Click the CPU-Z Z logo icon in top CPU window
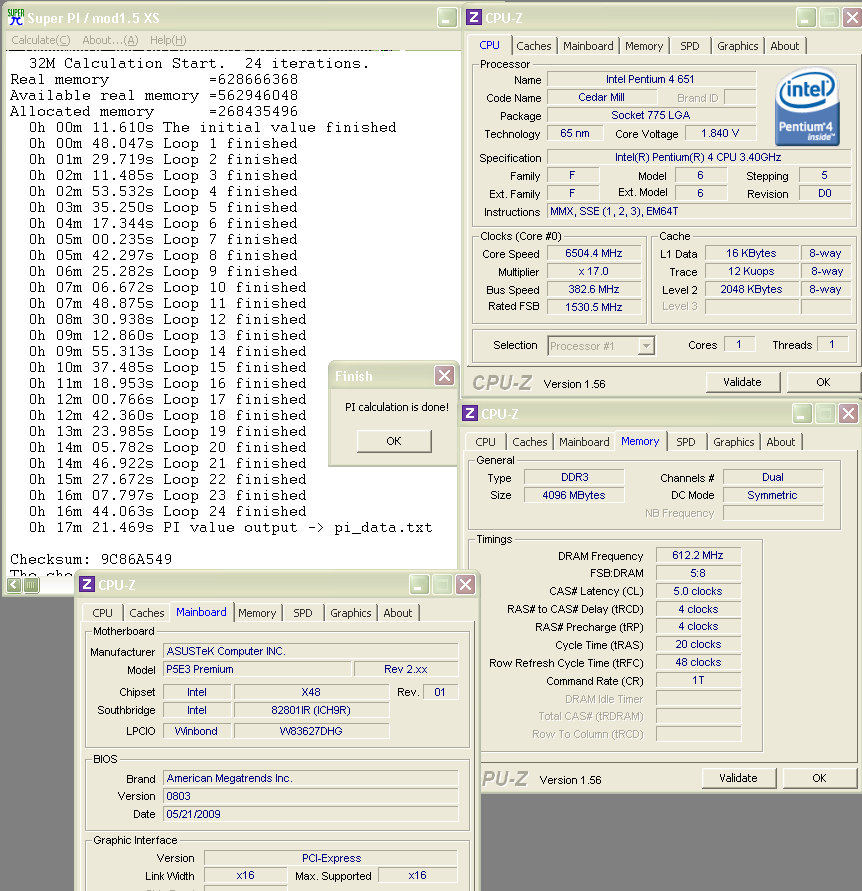 click(473, 17)
